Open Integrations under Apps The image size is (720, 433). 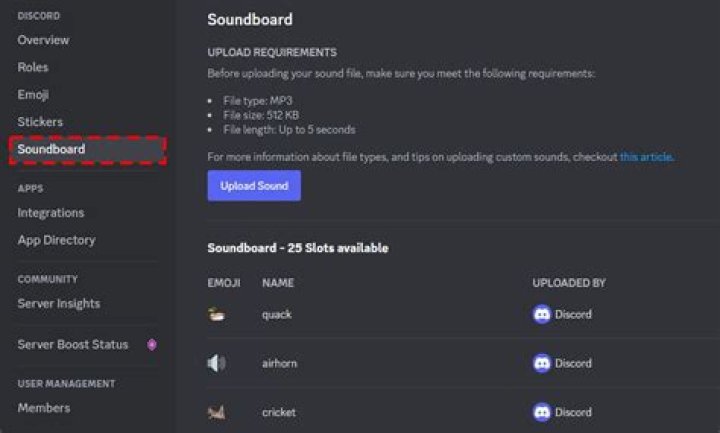[x=51, y=213]
